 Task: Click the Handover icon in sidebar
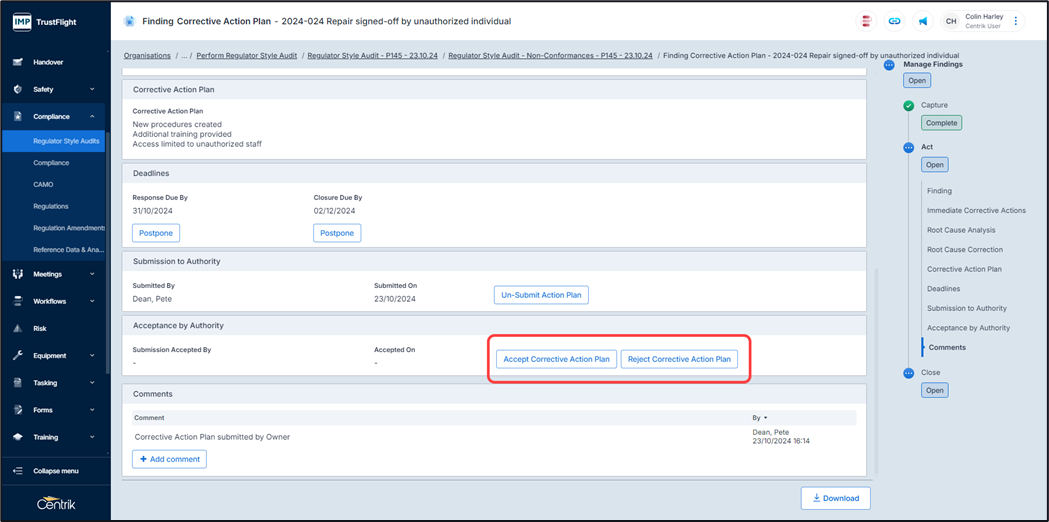[x=18, y=62]
